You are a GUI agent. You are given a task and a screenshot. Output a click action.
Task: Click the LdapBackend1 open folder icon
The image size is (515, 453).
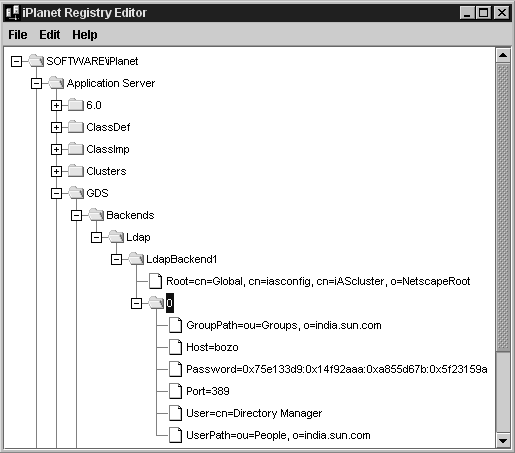[x=136, y=259]
